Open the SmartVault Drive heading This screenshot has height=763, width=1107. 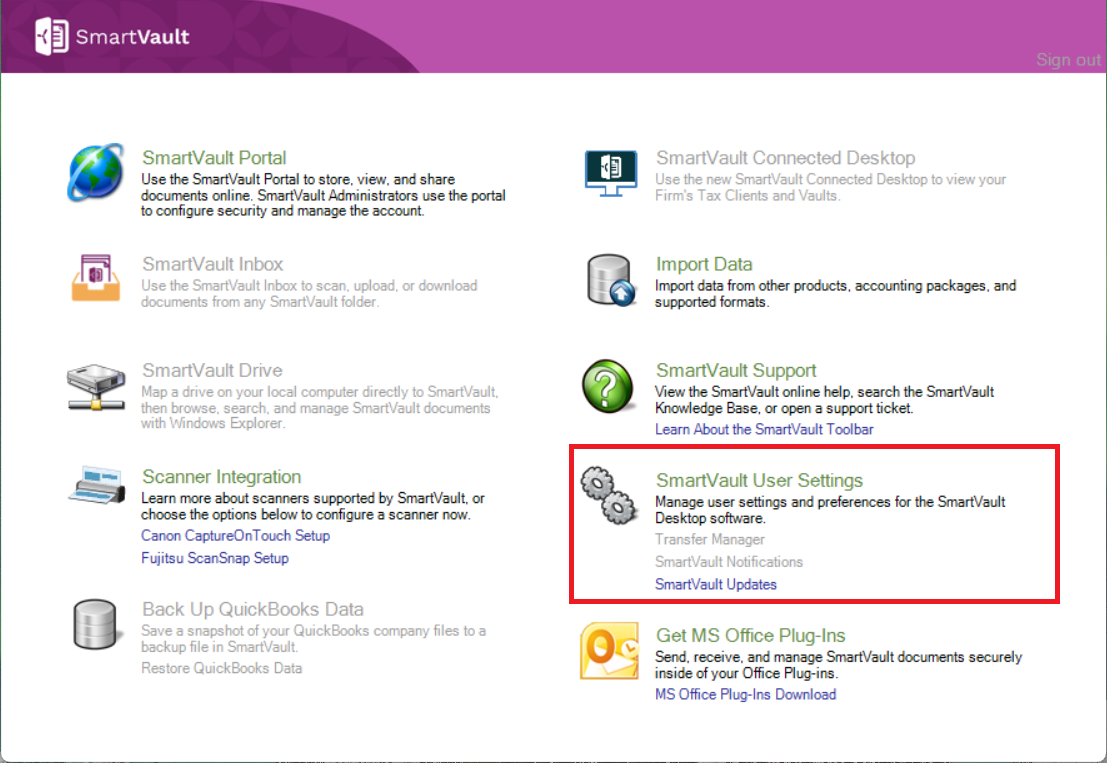pos(212,370)
